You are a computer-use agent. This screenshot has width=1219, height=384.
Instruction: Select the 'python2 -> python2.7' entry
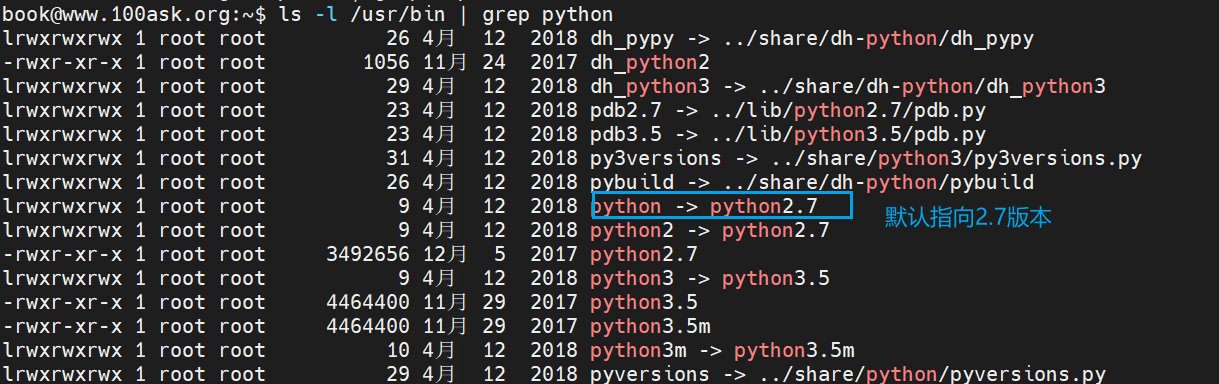point(710,231)
